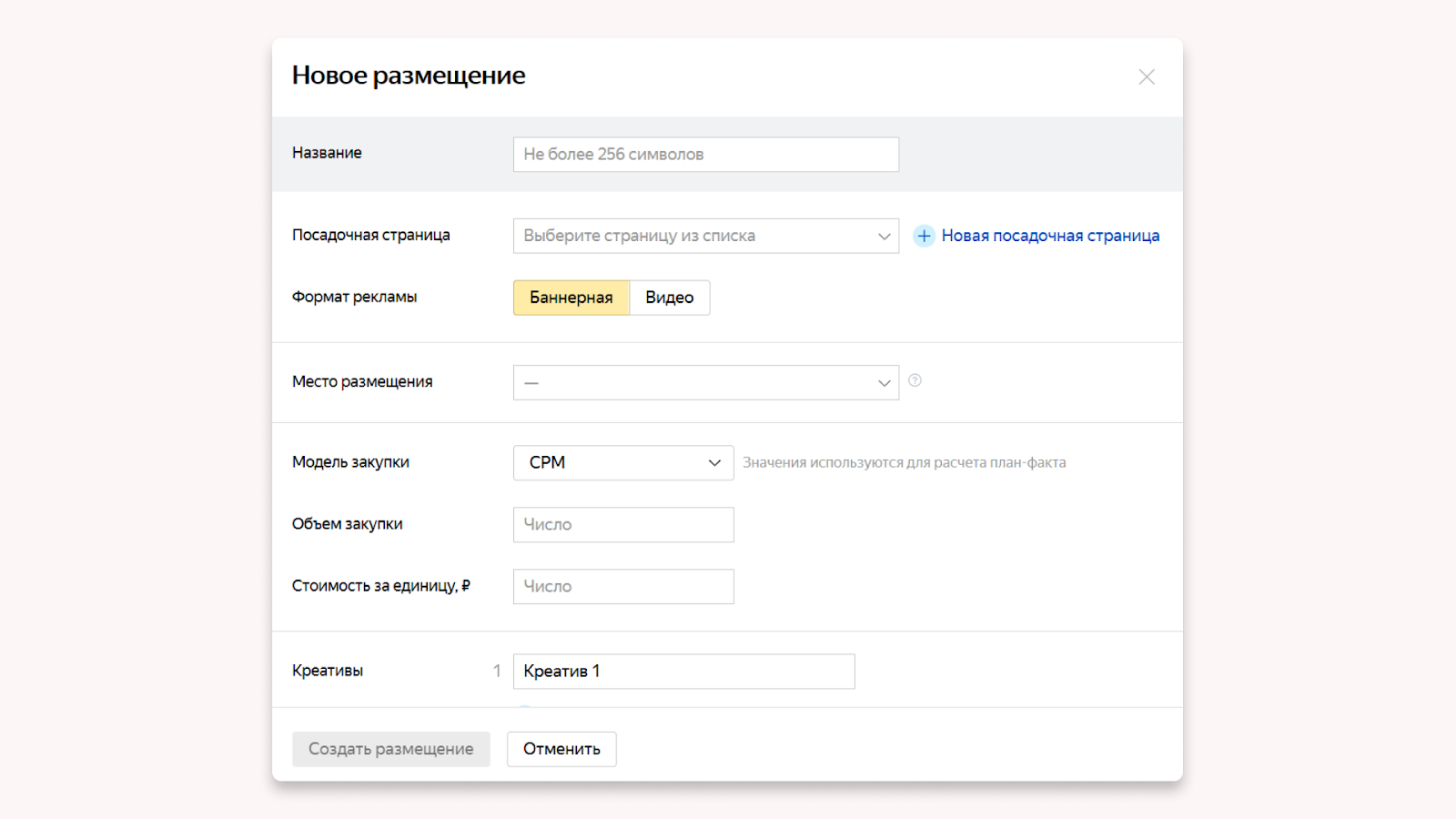1456x819 pixels.
Task: Click the Название field label
Action: pos(327,153)
